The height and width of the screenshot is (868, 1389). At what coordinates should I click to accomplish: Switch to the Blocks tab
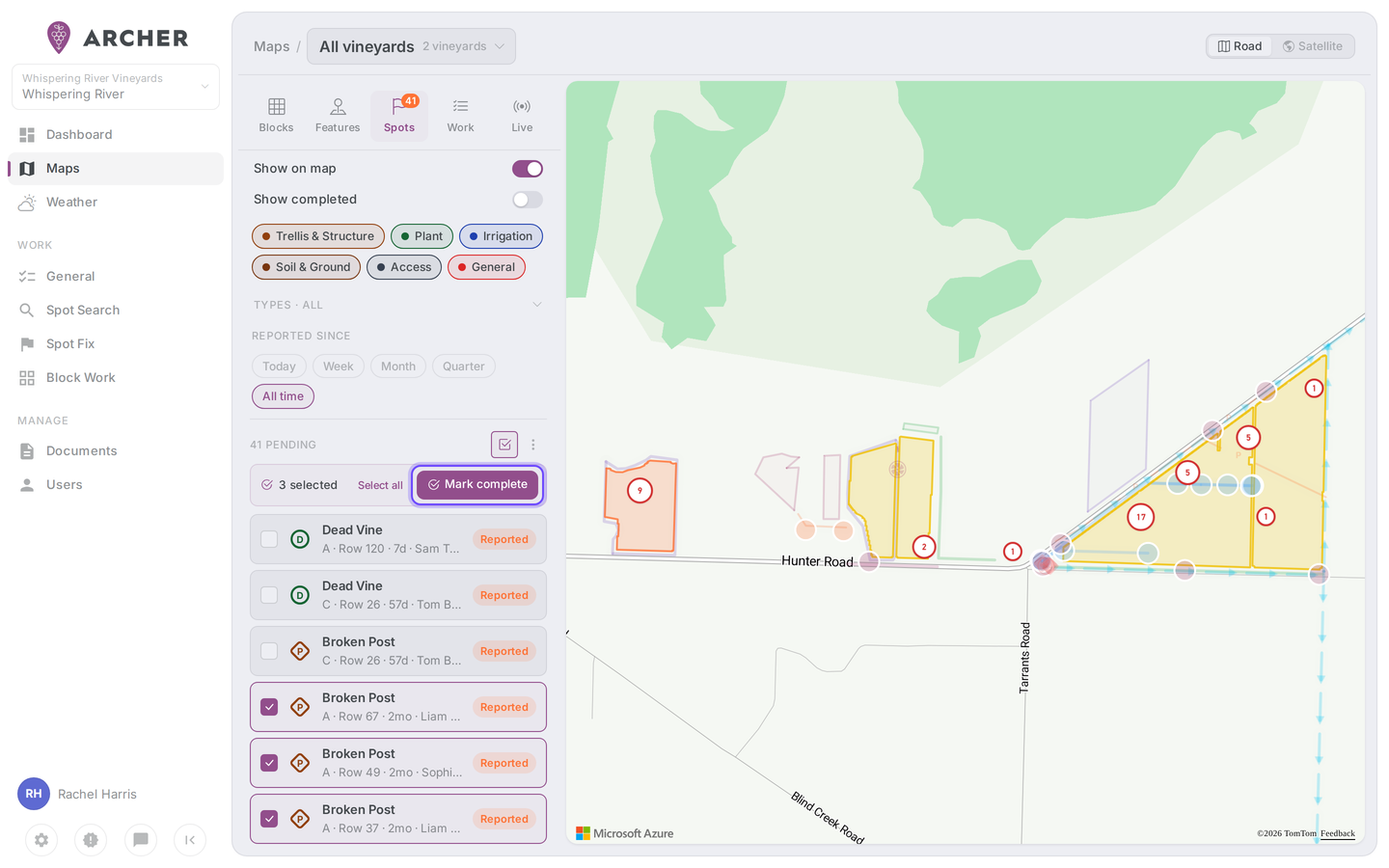click(x=276, y=116)
